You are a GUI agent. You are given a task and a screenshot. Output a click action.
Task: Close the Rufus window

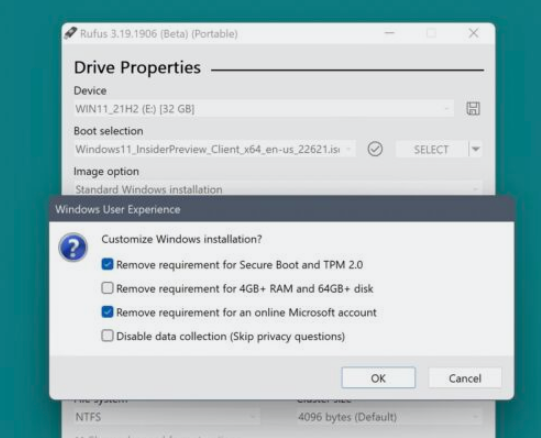click(474, 33)
